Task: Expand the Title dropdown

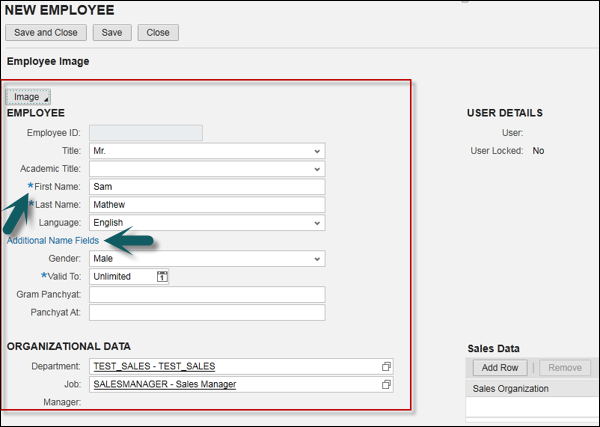Action: point(317,150)
